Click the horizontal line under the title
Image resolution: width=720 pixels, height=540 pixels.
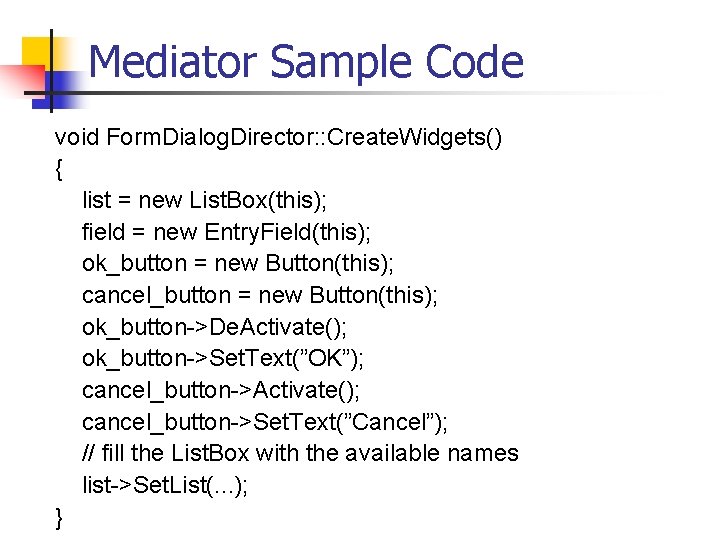(x=400, y=95)
